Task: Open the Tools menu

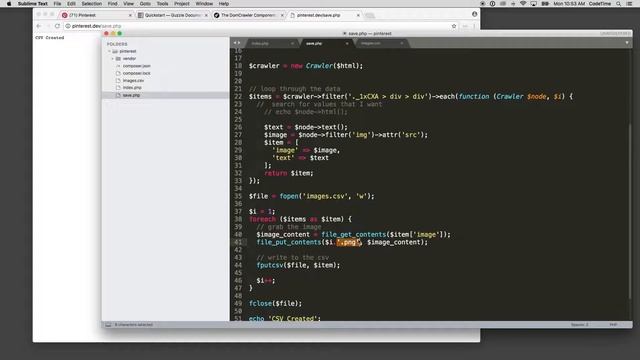Action: click(162, 4)
